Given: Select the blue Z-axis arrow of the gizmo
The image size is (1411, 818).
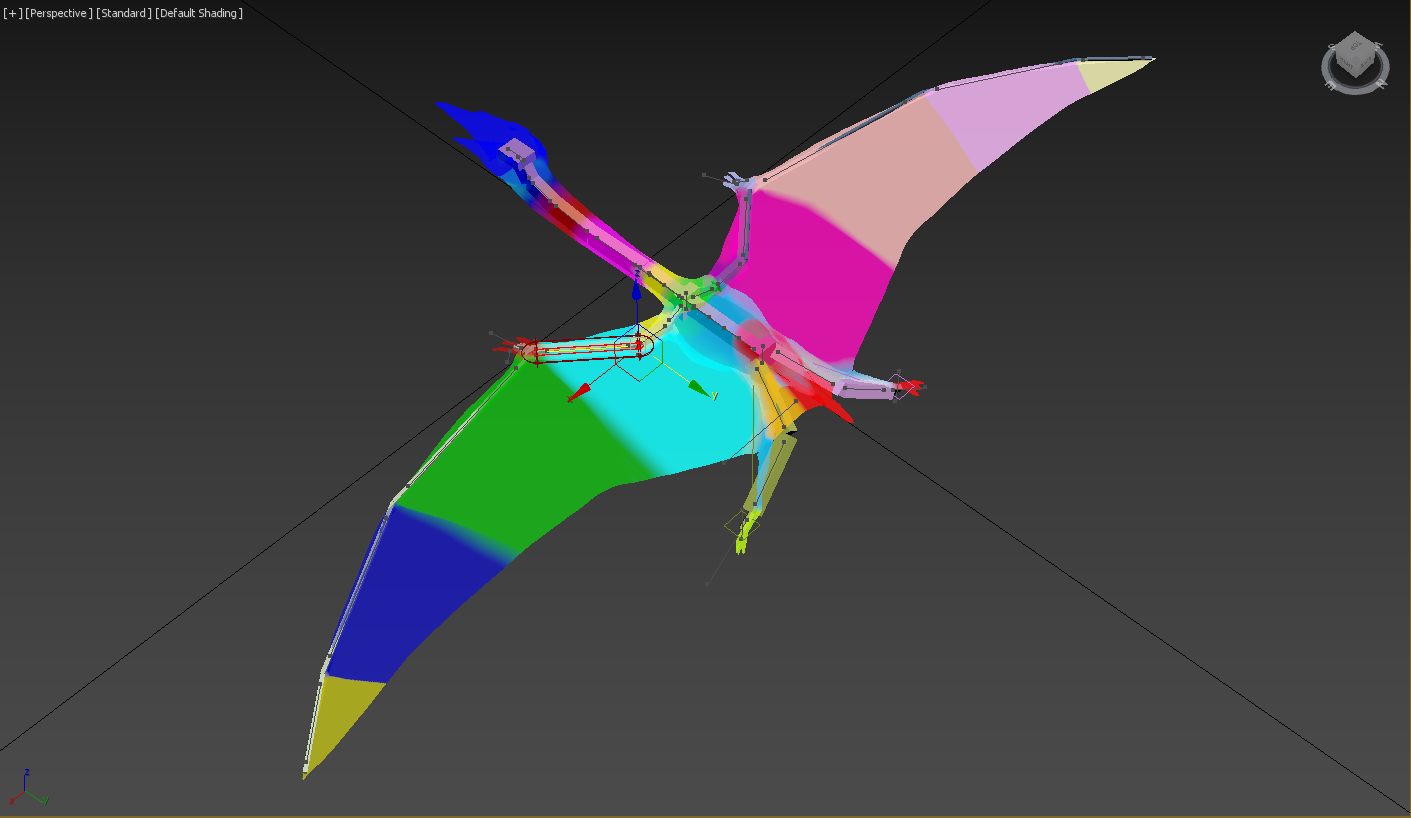Looking at the screenshot, I should [x=637, y=292].
